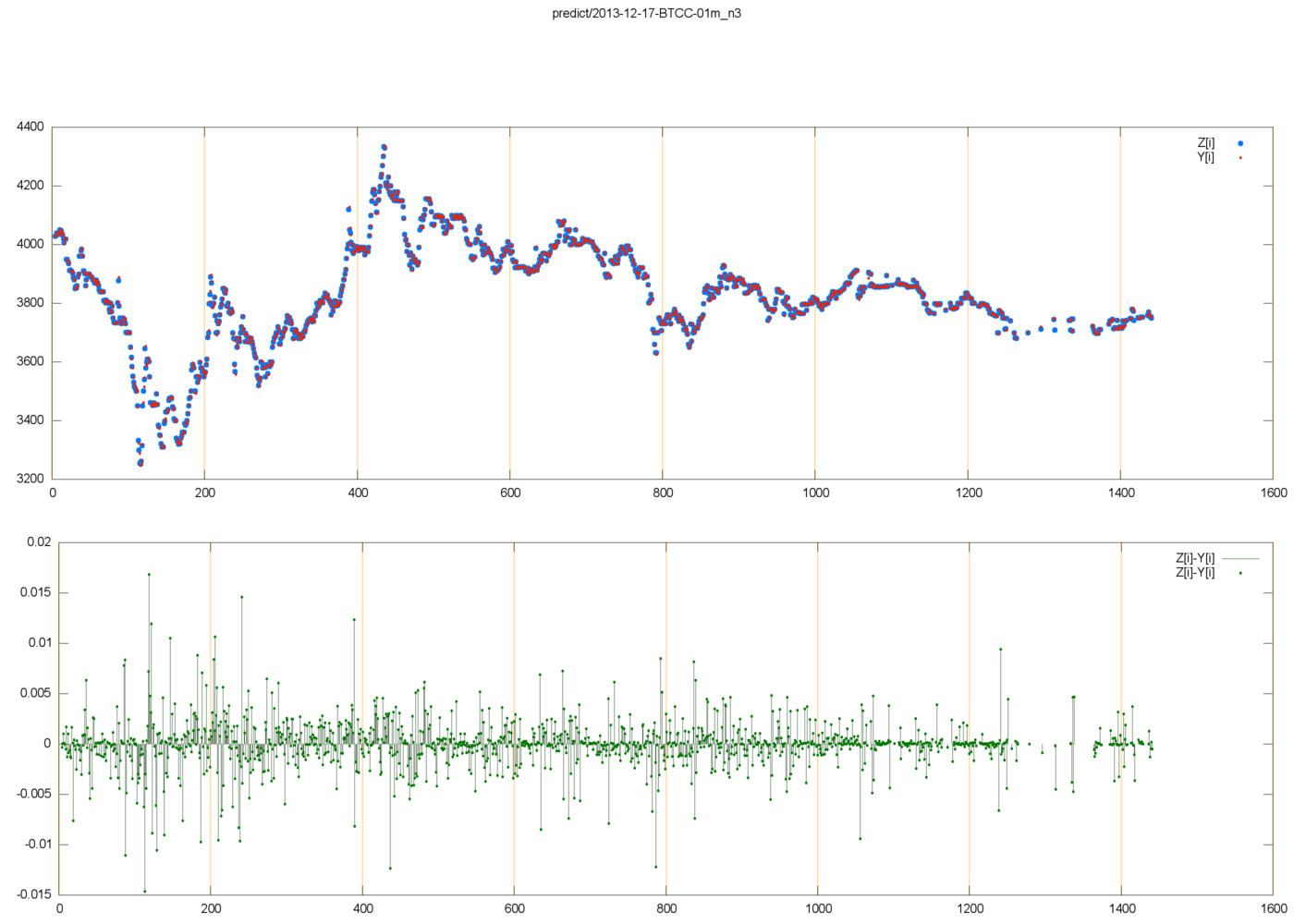1294x924 pixels.
Task: Click the green dot sample in residual legend
Action: 1240,573
